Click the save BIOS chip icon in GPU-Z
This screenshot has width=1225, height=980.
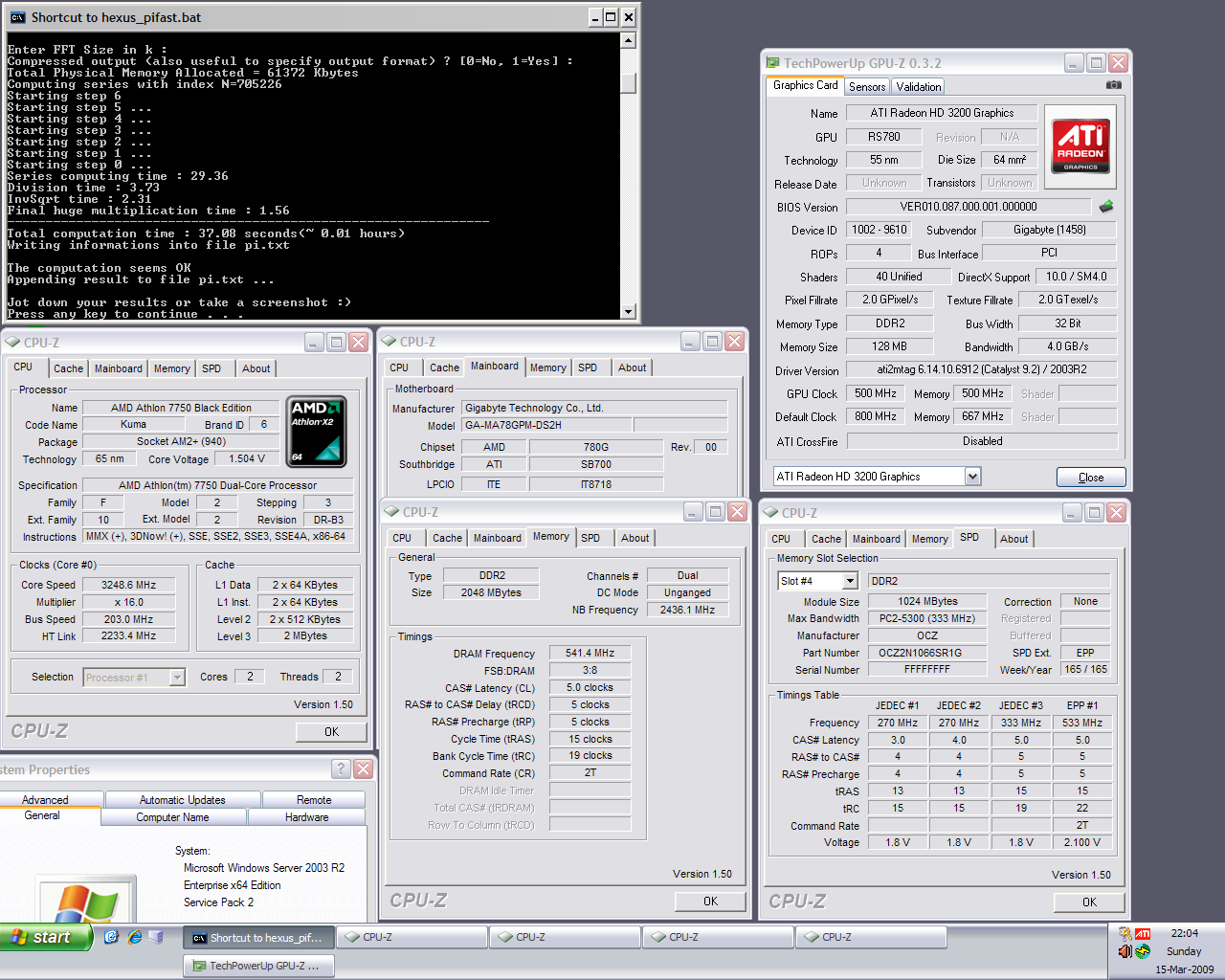point(1106,207)
